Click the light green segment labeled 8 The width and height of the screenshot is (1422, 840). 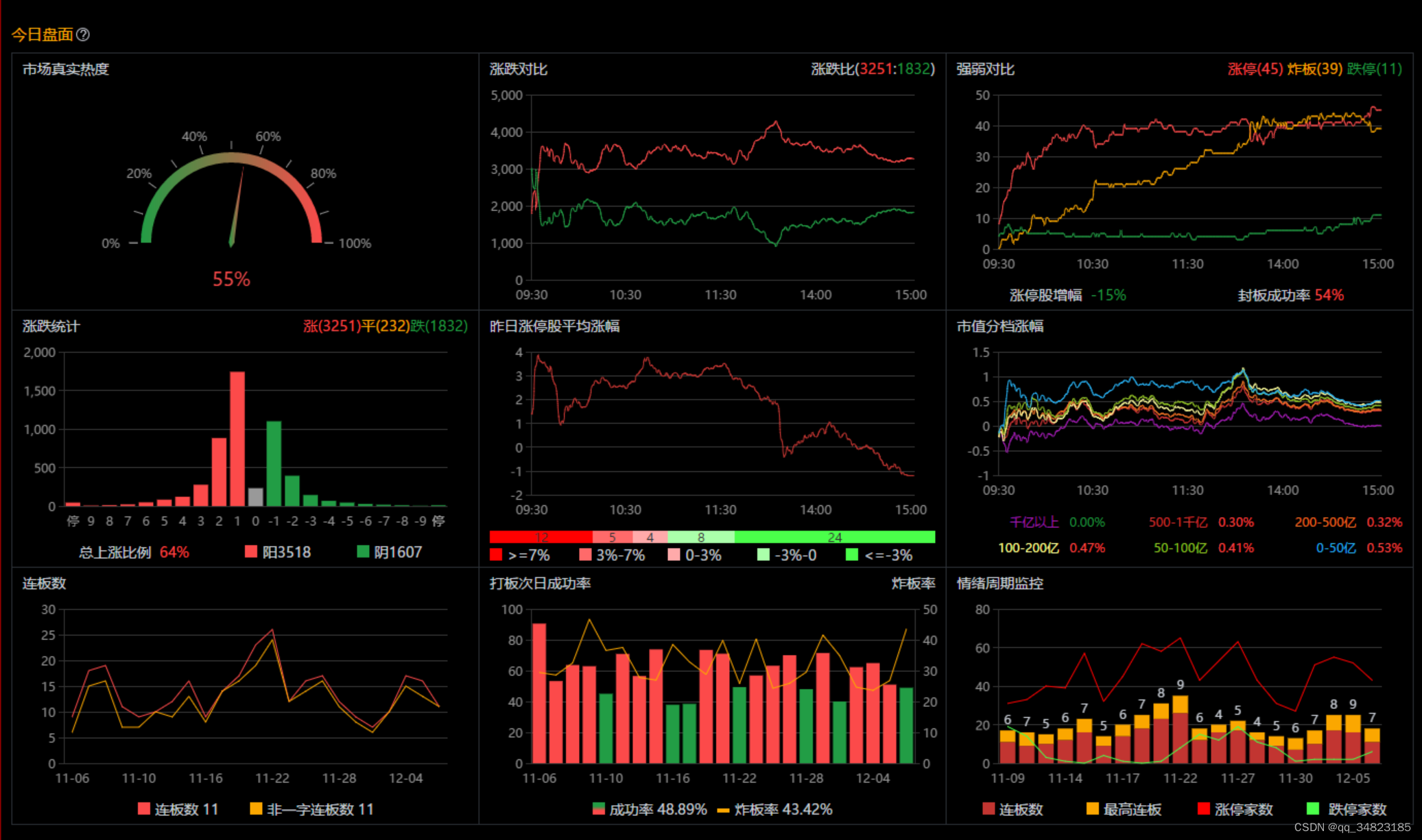701,537
